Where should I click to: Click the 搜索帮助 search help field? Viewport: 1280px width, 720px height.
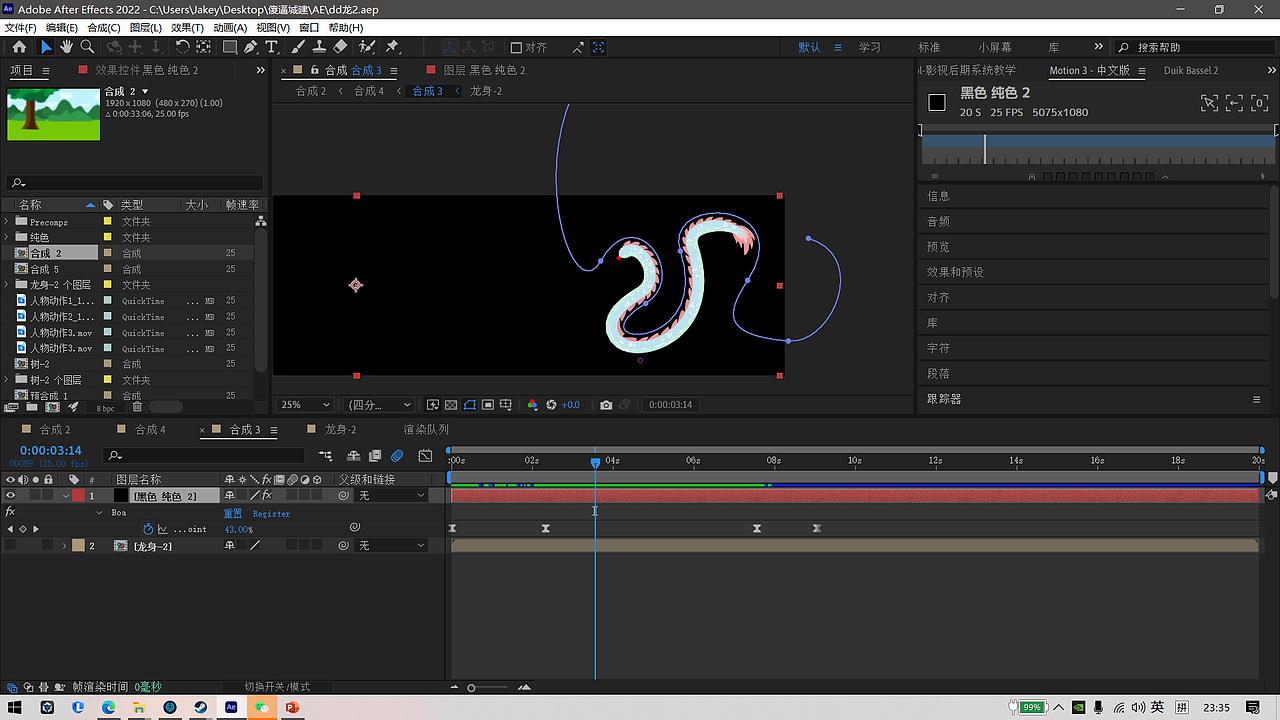pos(1194,47)
